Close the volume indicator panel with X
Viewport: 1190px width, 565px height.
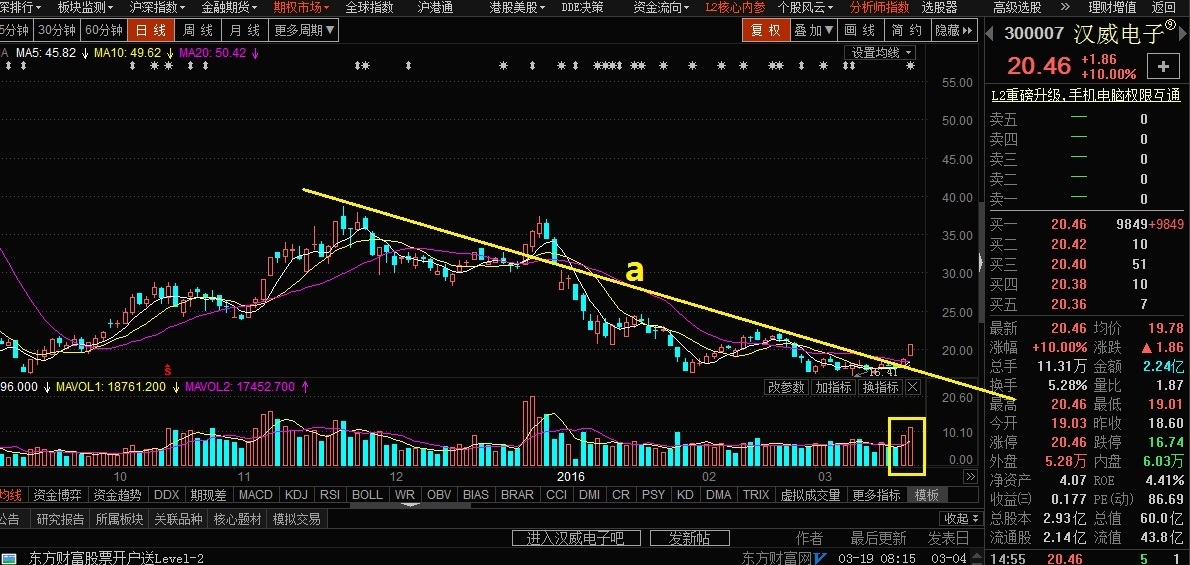point(913,387)
